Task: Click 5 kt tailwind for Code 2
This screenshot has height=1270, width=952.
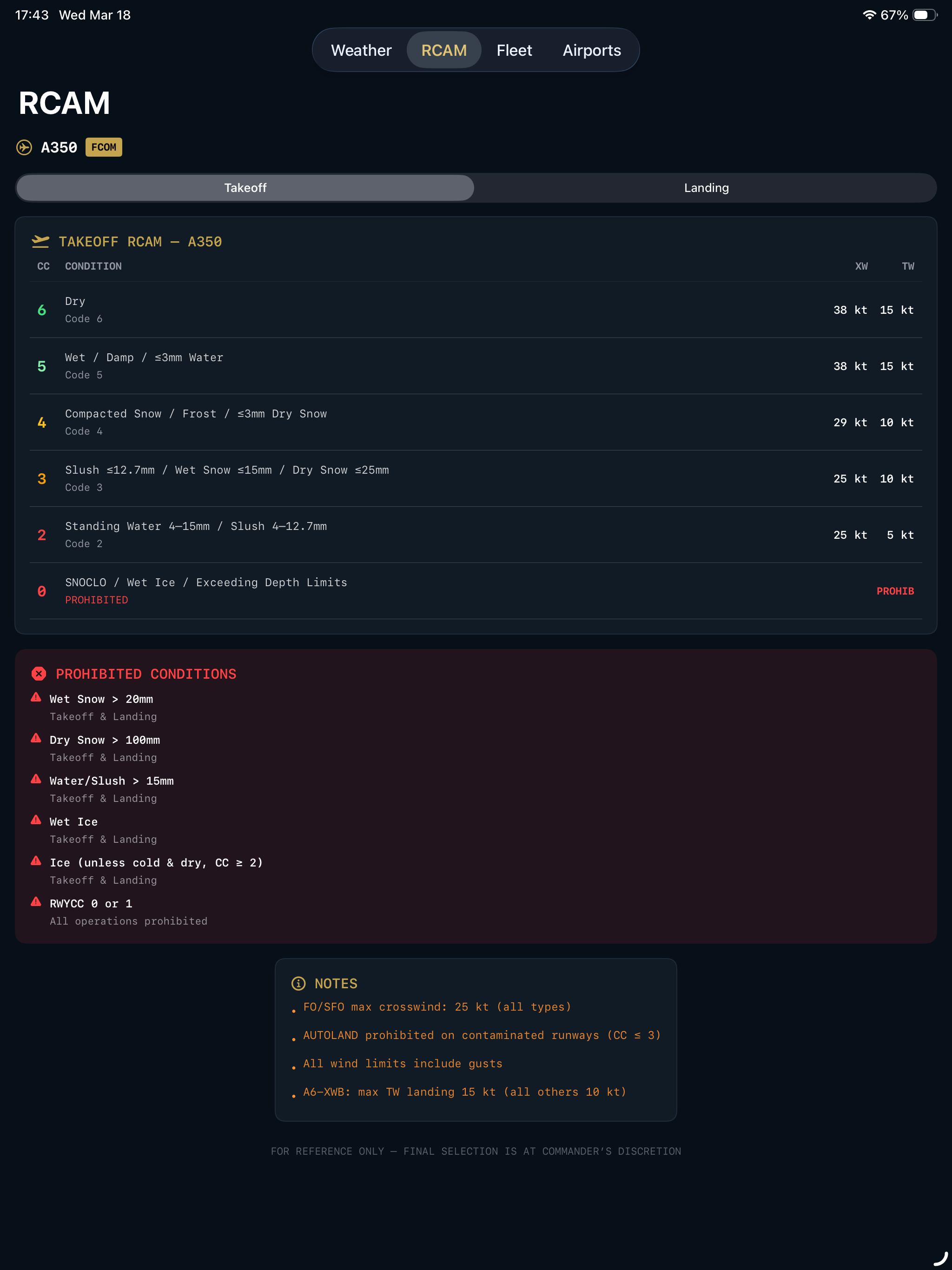Action: (x=900, y=535)
